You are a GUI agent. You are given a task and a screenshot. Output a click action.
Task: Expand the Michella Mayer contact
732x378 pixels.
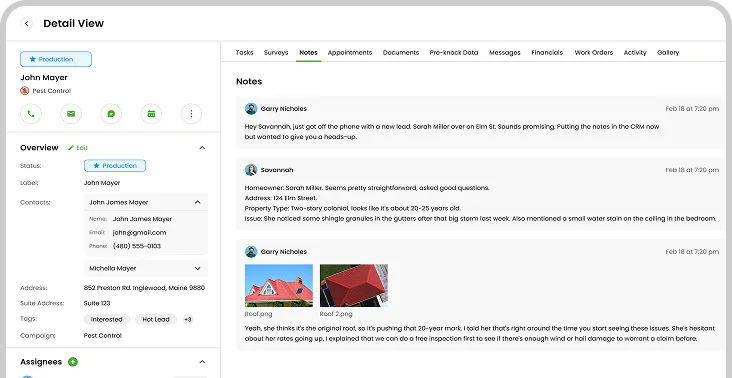(x=197, y=269)
